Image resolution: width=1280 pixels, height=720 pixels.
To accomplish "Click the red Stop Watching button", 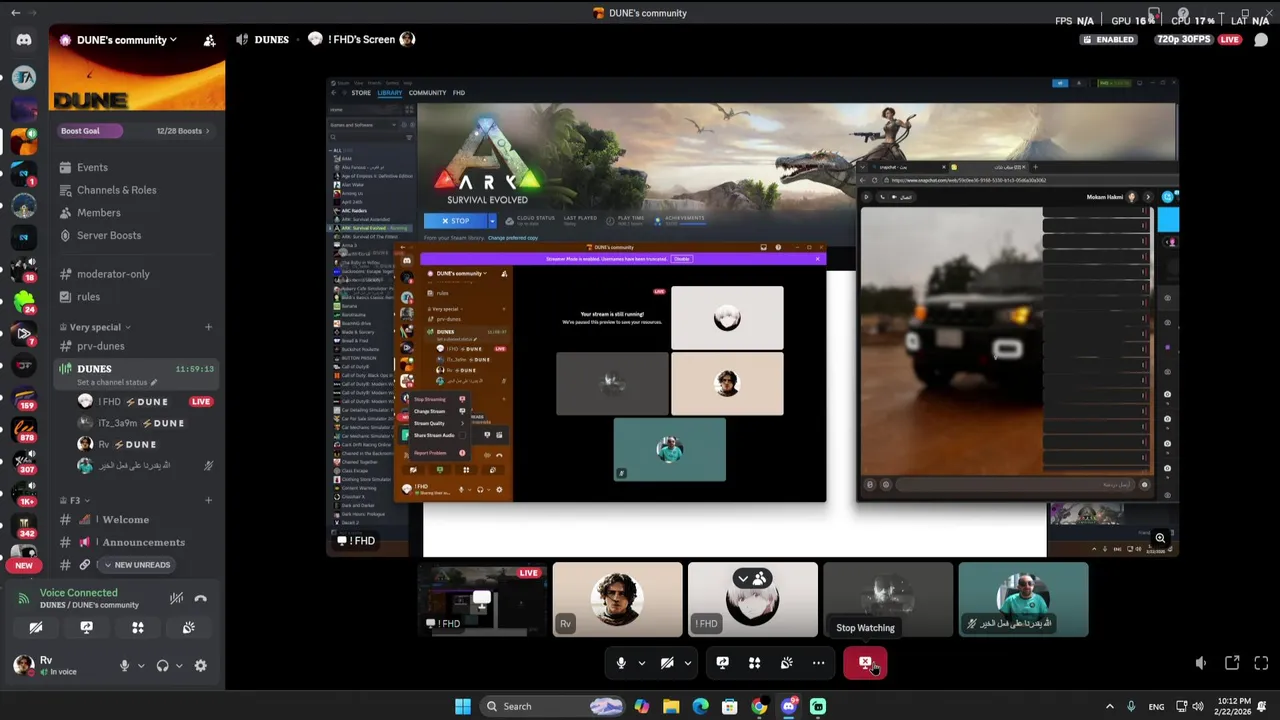I will tap(865, 663).
